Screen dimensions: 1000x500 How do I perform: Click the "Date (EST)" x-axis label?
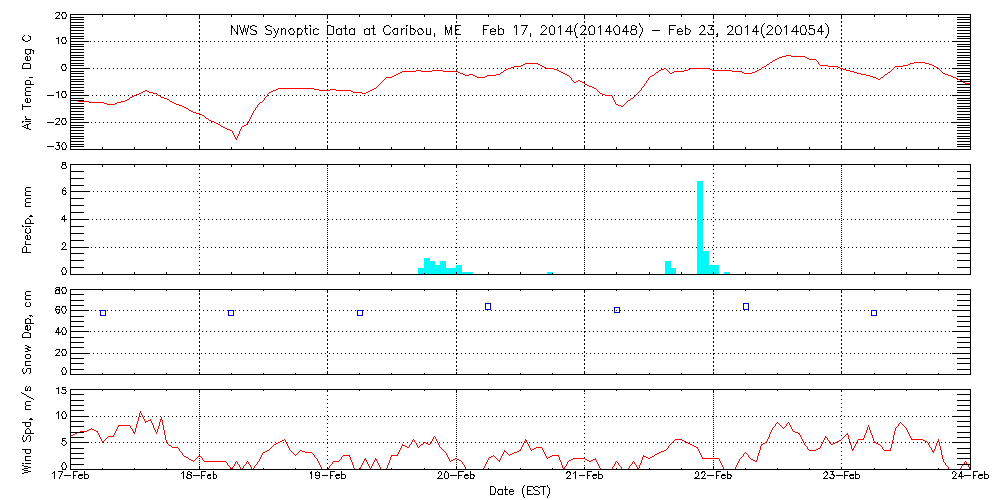520,492
